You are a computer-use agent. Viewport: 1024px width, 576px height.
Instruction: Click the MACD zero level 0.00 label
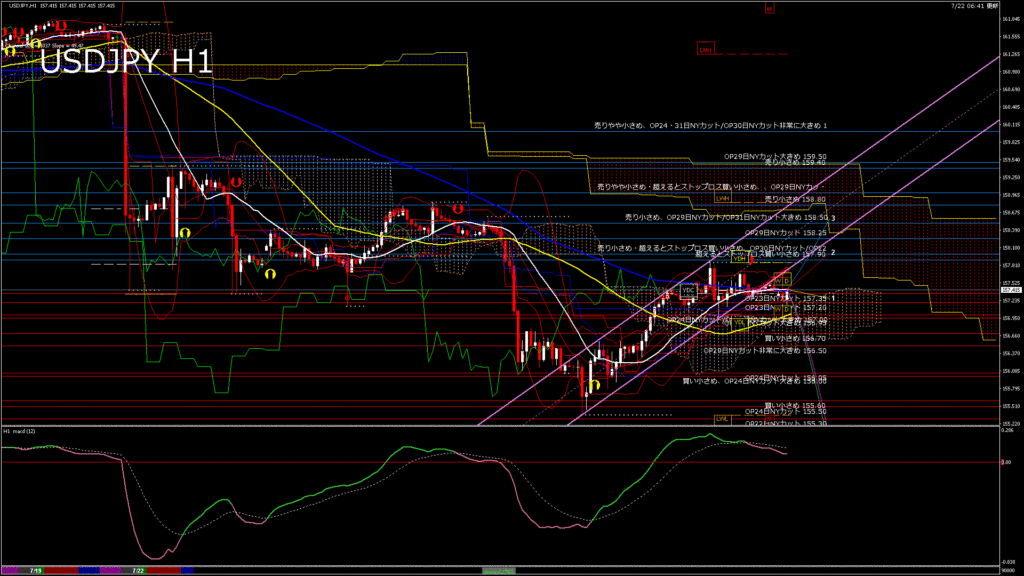pos(1006,462)
